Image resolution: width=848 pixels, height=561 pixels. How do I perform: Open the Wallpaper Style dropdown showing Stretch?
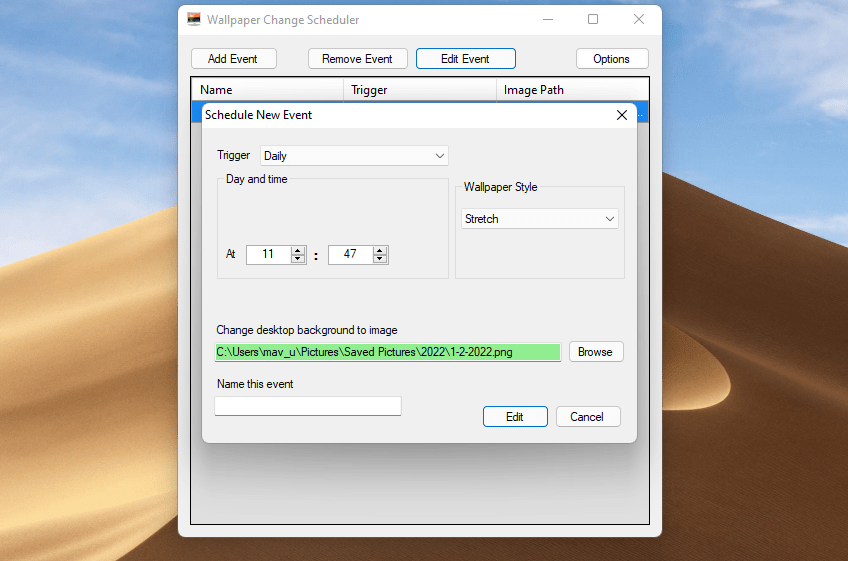(x=540, y=219)
